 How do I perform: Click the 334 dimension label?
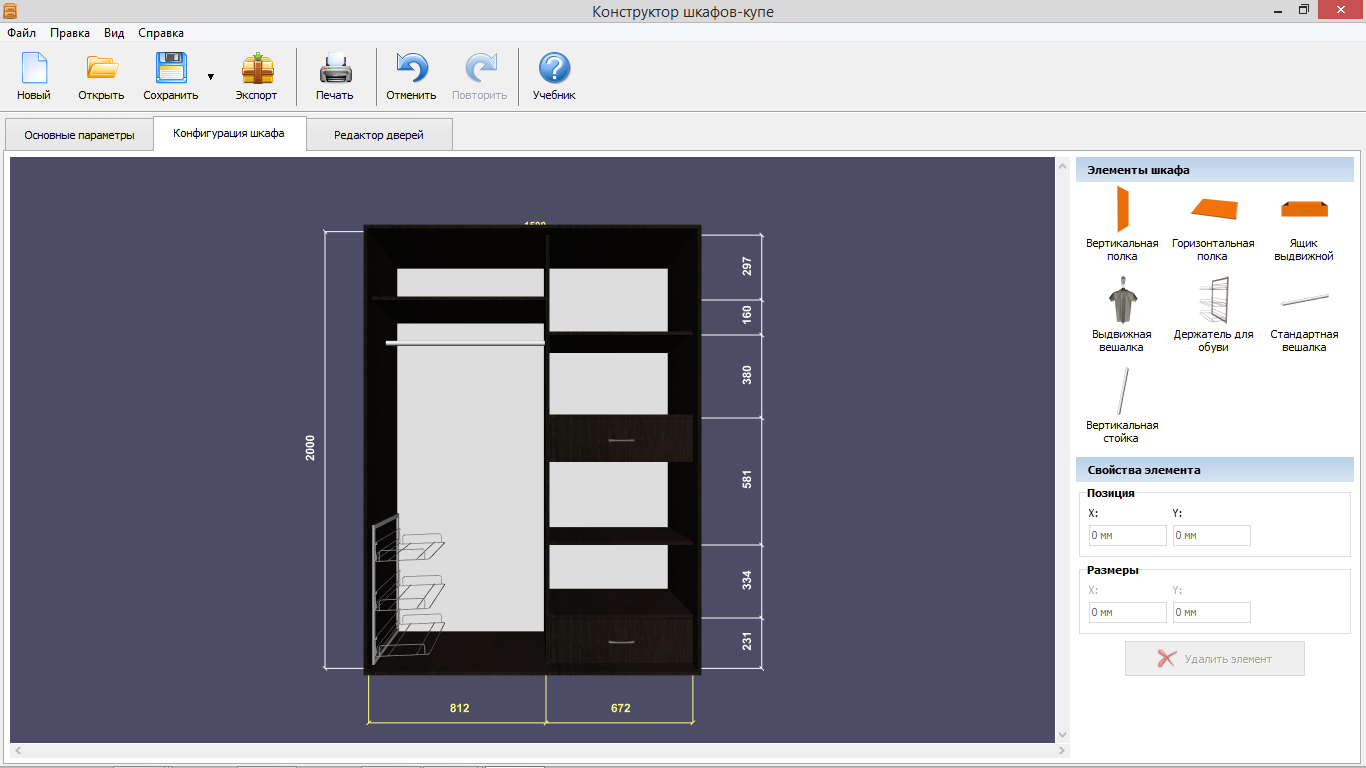[x=747, y=580]
